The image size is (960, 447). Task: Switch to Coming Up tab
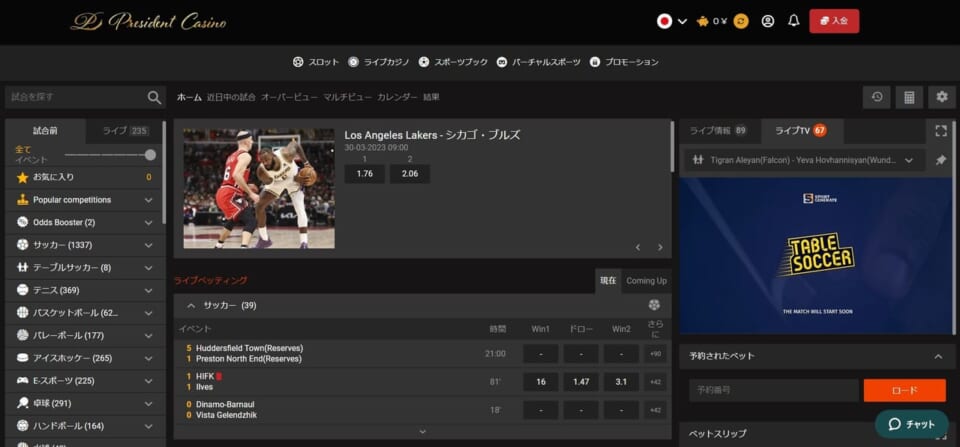click(x=646, y=280)
